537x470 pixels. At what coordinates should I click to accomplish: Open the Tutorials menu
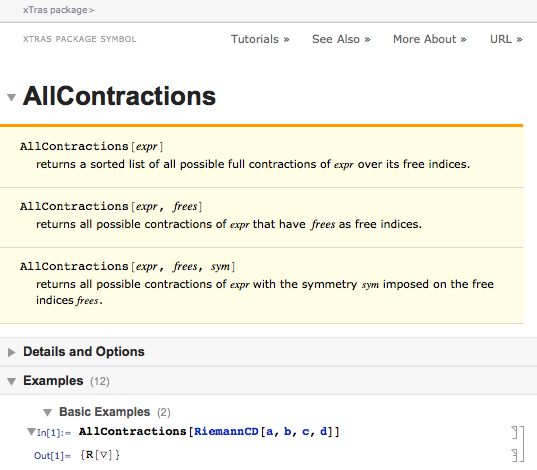[x=260, y=39]
